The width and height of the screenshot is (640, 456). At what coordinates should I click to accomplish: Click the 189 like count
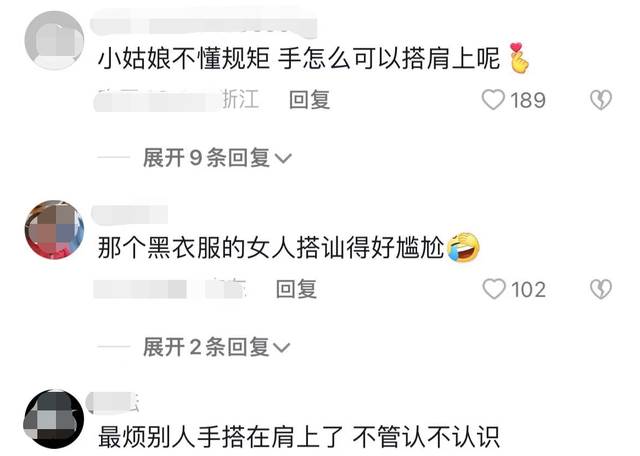click(x=528, y=100)
